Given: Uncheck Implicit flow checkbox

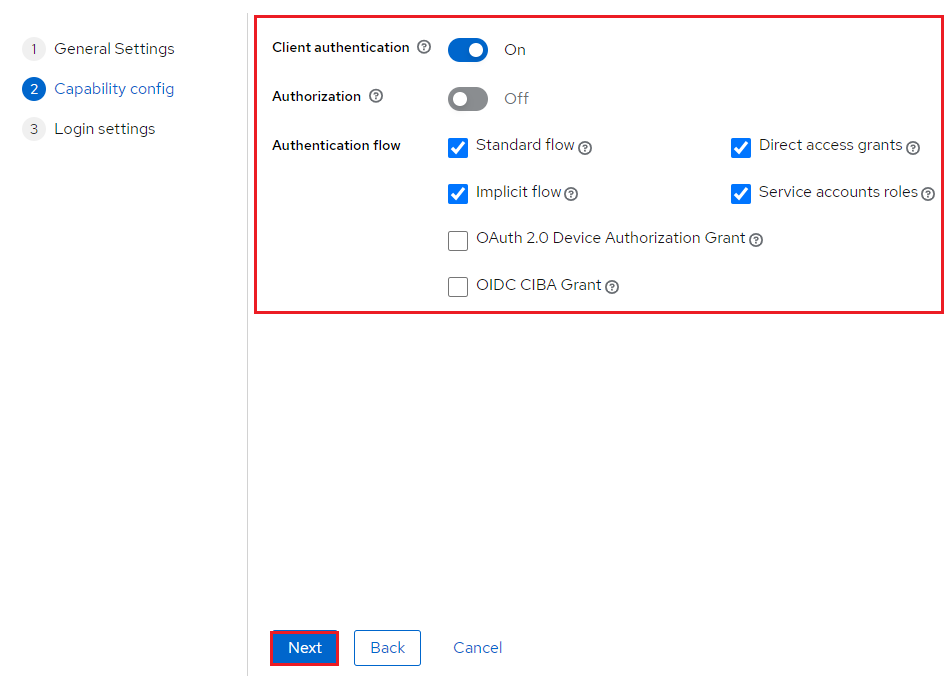Looking at the screenshot, I should coord(458,194).
